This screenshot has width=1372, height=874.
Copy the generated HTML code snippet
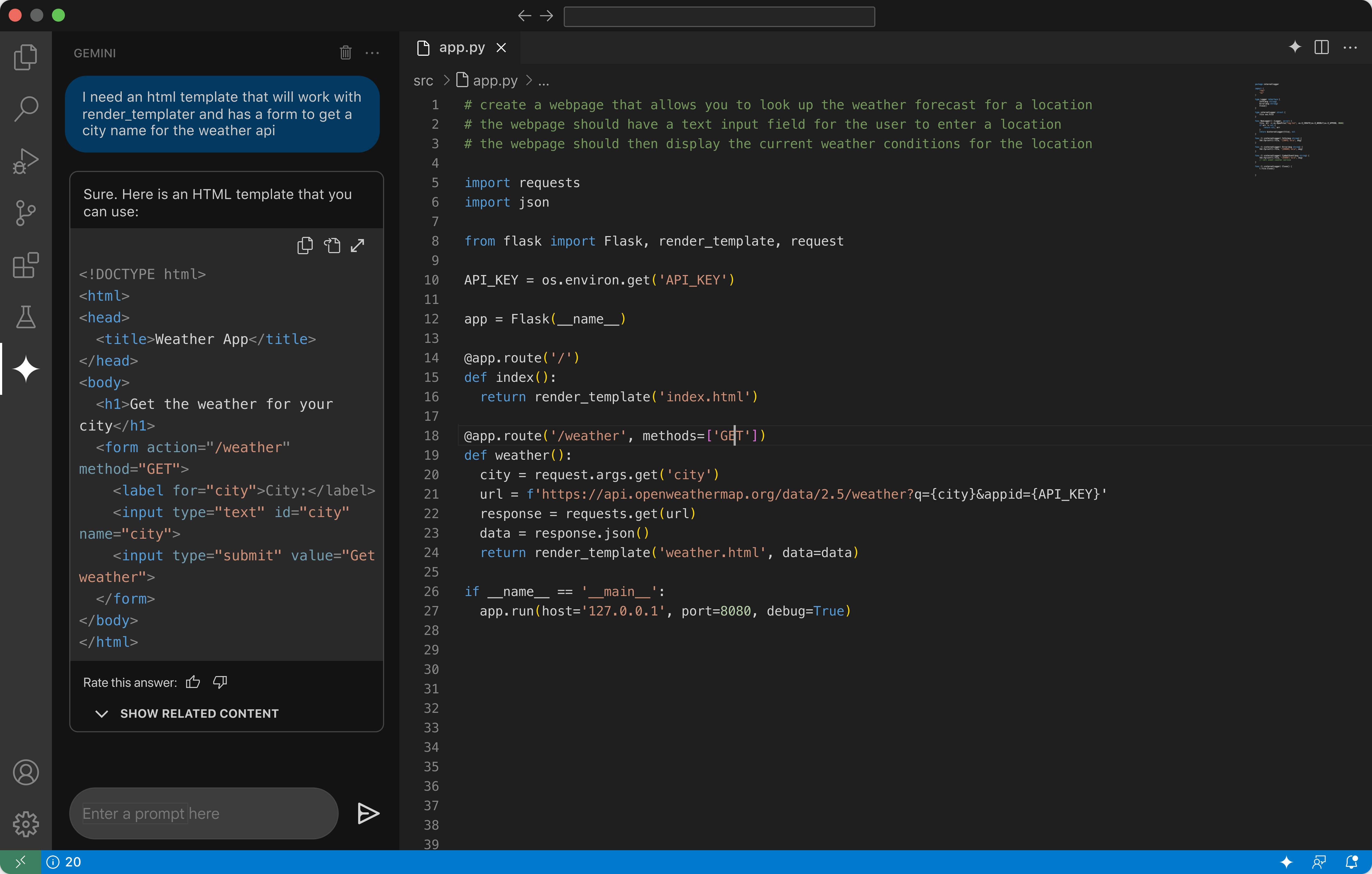click(305, 246)
